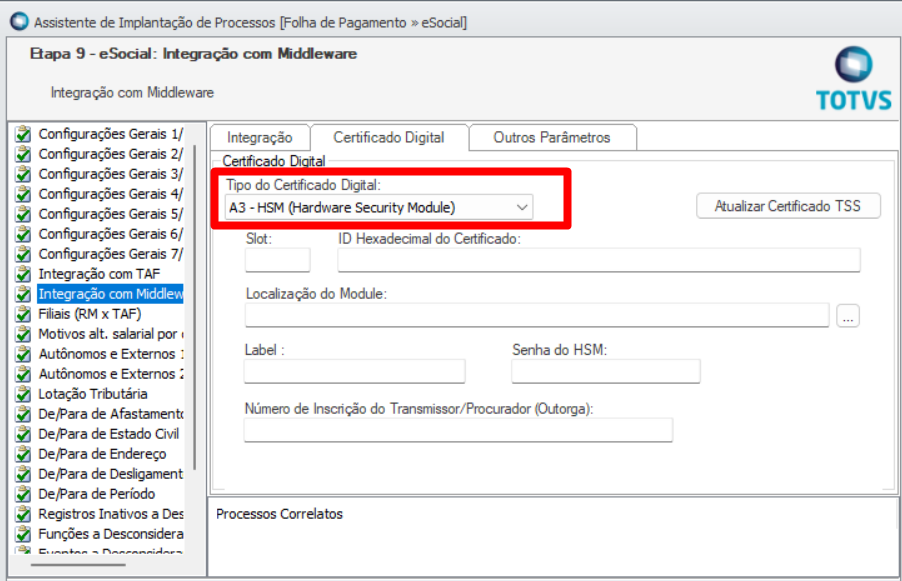Click the Processos Correlatos panel label
Screen dimensions: 902x581
point(280,514)
